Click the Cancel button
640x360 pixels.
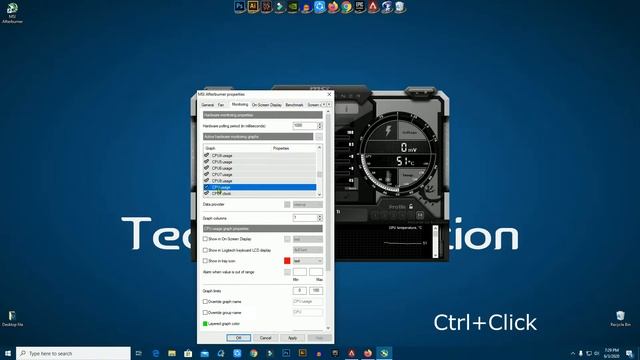pyautogui.click(x=265, y=338)
